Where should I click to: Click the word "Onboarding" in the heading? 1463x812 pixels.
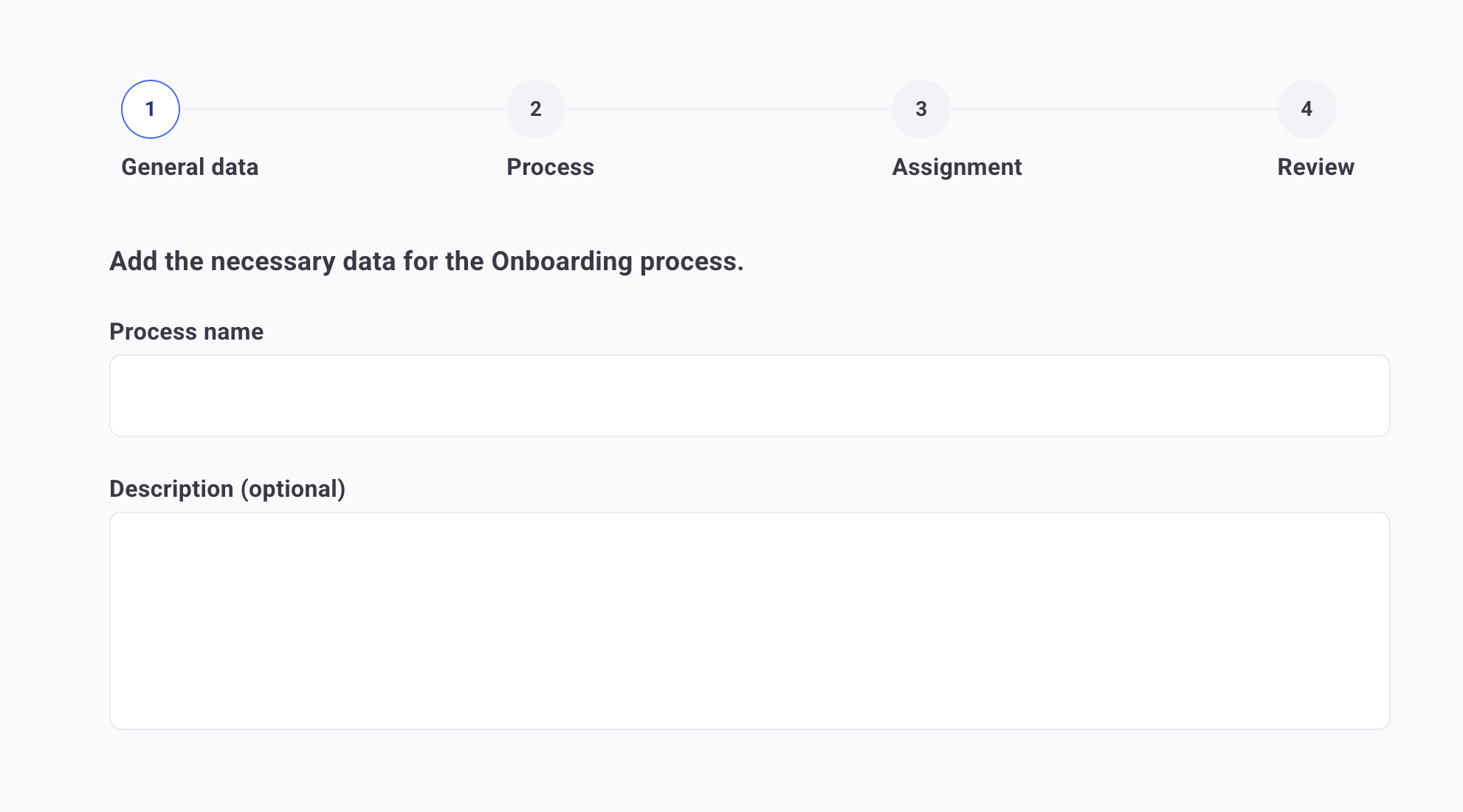(x=562, y=262)
